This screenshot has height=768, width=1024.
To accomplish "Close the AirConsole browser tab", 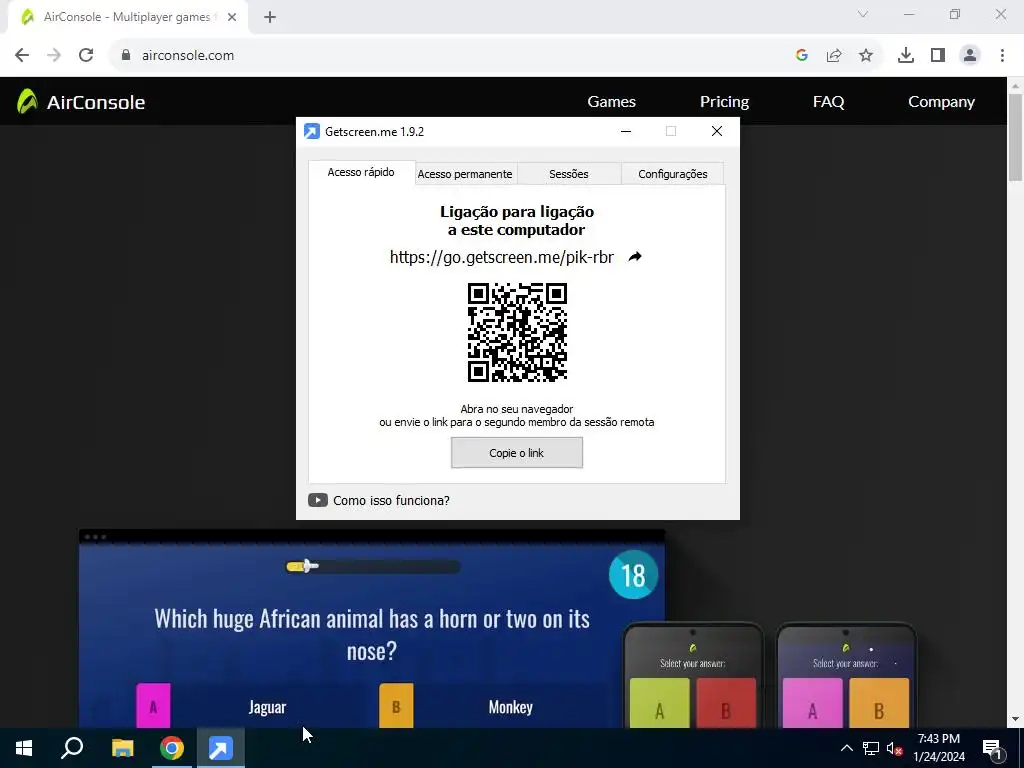I will tap(232, 17).
